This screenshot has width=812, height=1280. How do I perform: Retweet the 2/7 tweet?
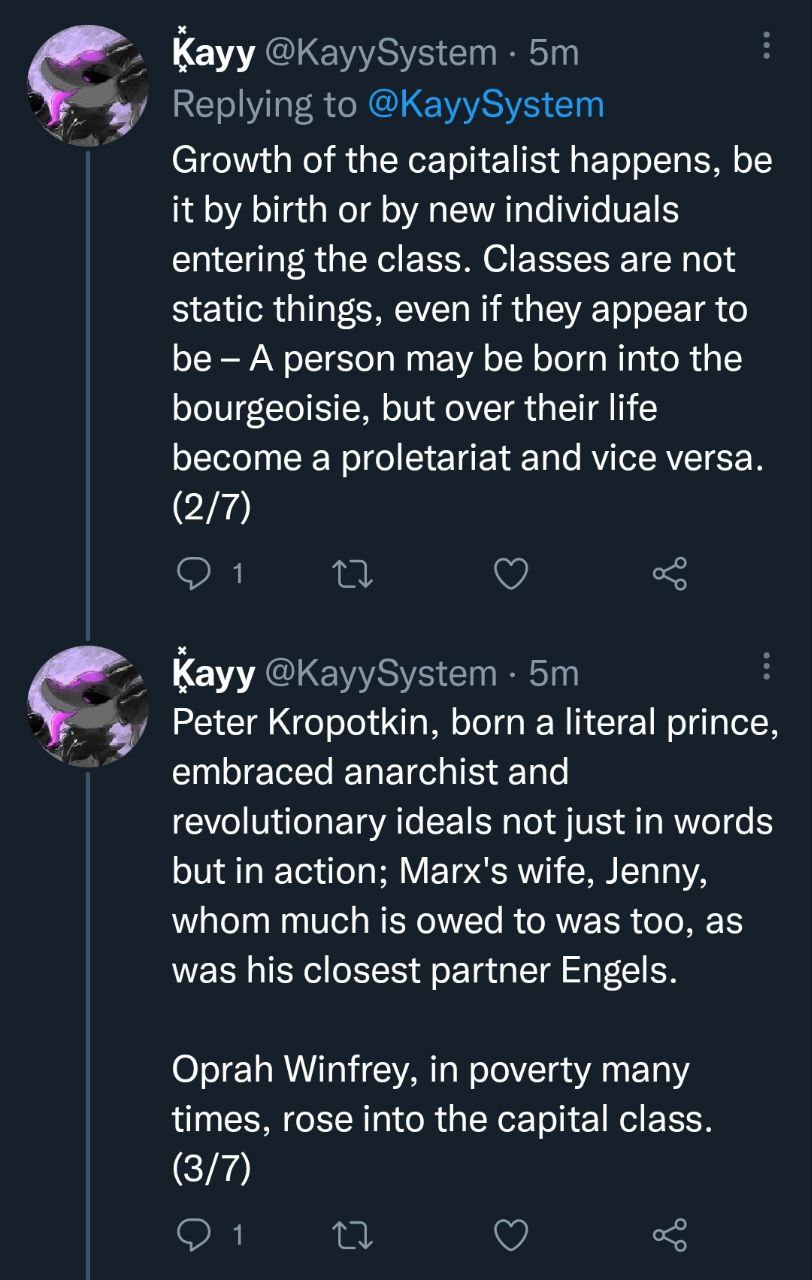pos(350,573)
